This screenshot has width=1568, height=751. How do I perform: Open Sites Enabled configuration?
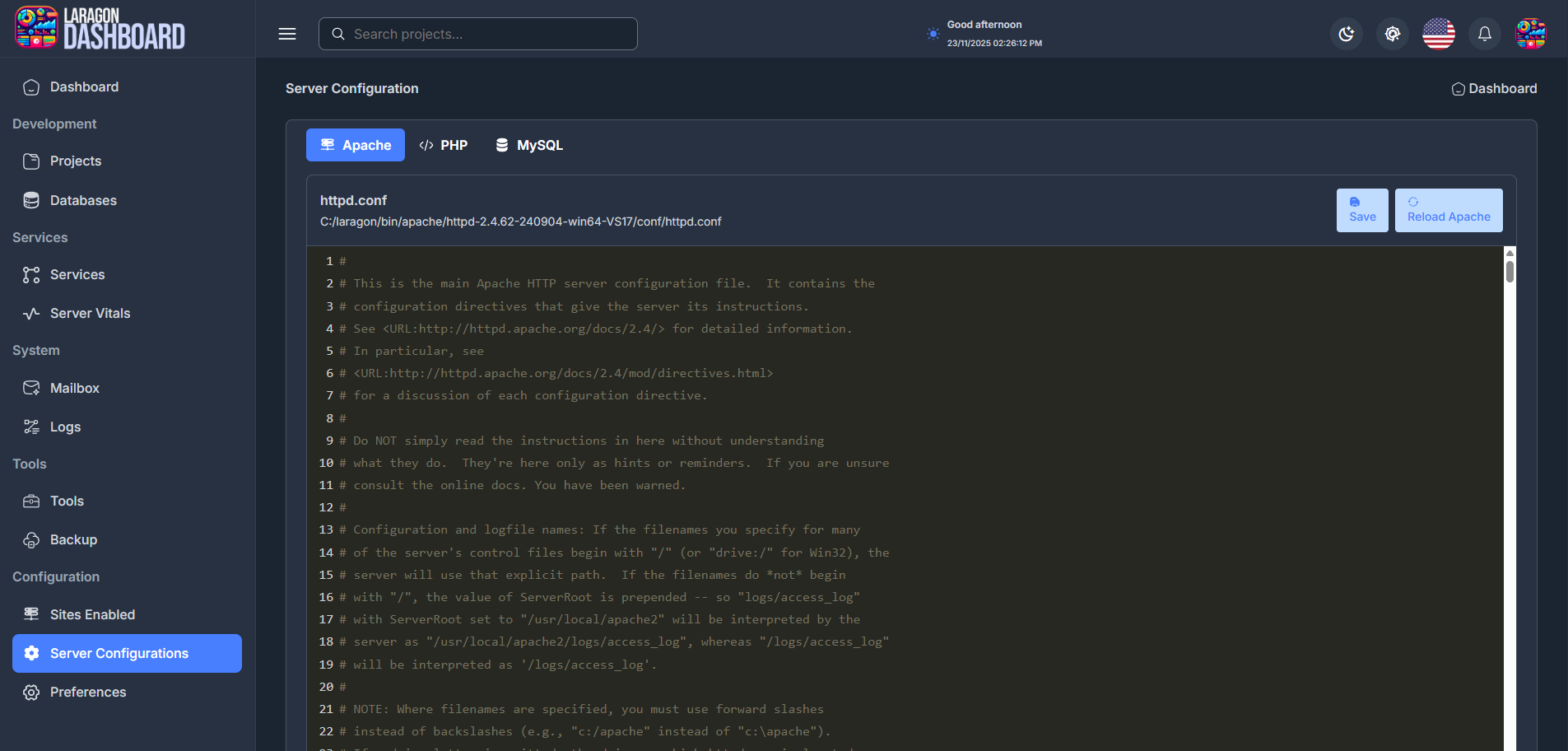click(x=92, y=614)
